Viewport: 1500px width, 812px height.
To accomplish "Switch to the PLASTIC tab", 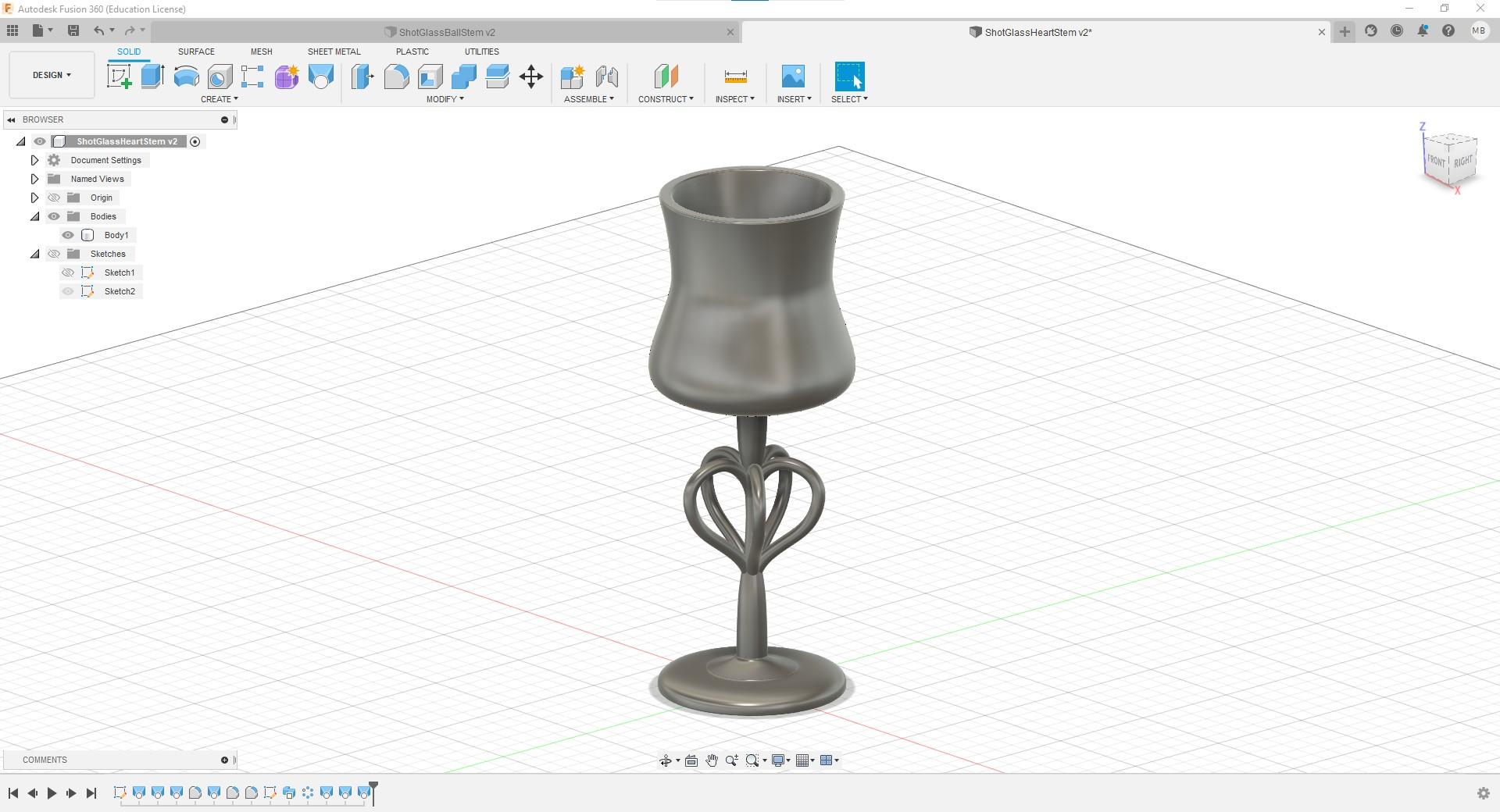I will [x=412, y=52].
